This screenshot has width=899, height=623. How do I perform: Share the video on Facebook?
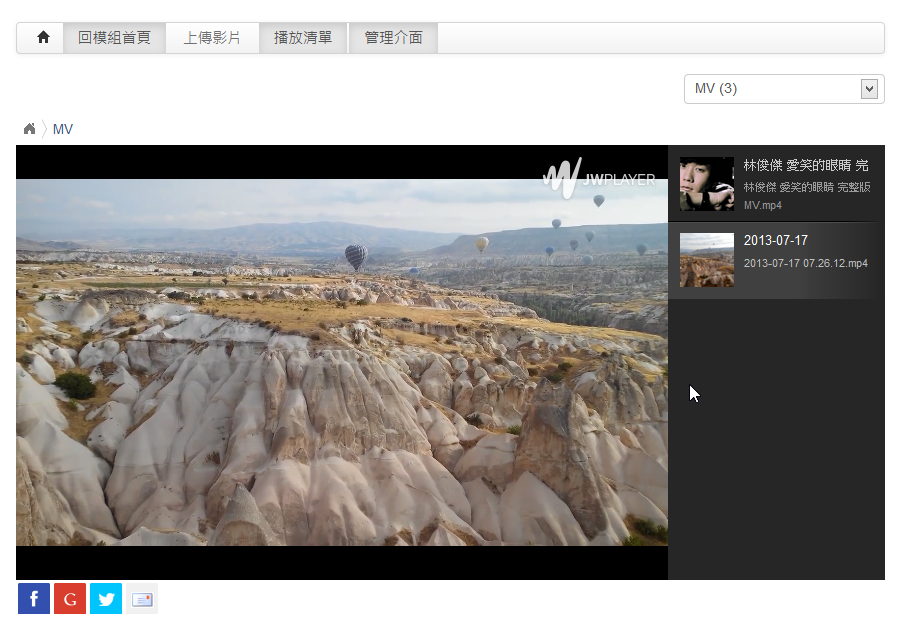pos(34,598)
